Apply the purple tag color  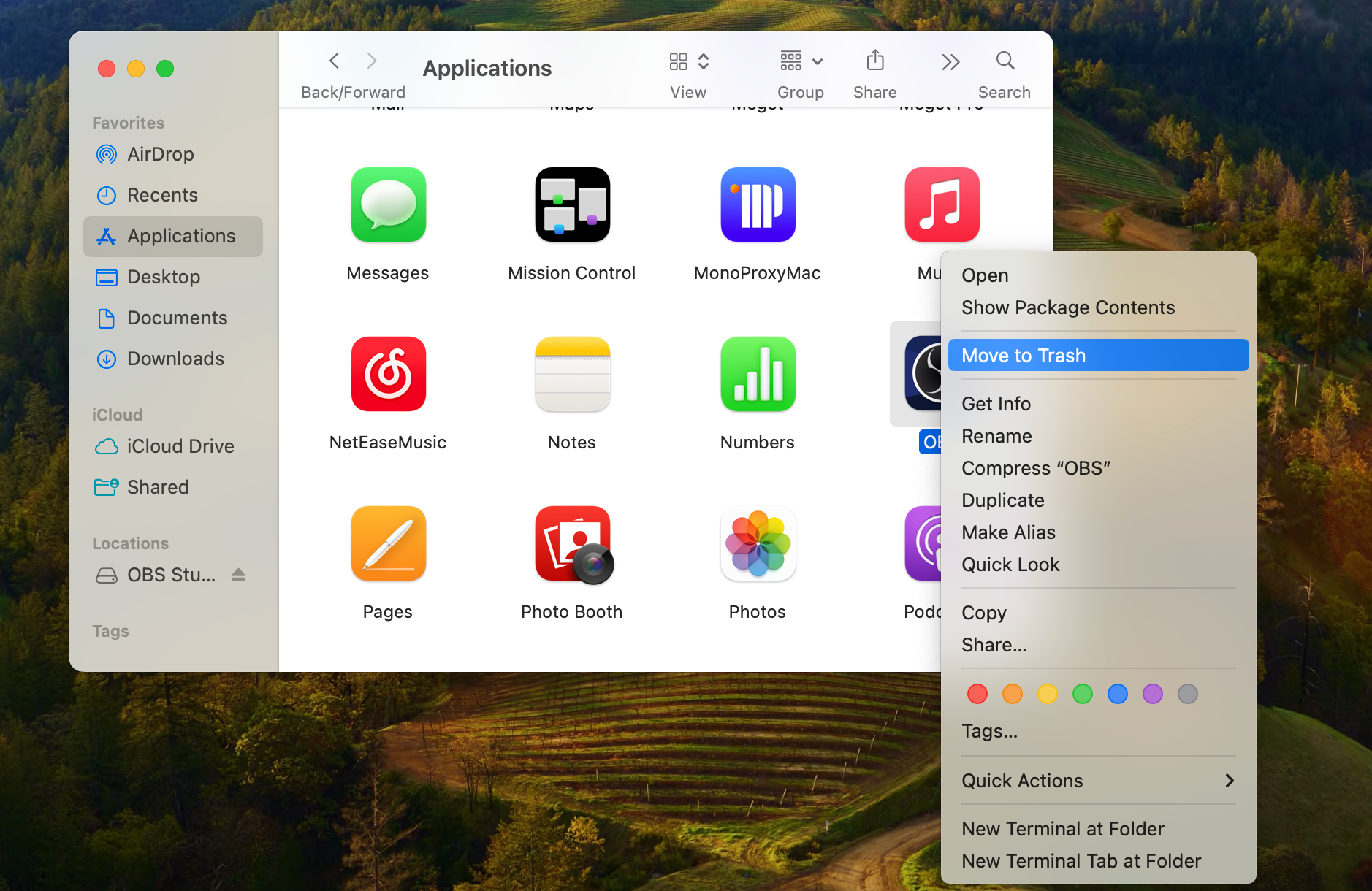pyautogui.click(x=1152, y=694)
